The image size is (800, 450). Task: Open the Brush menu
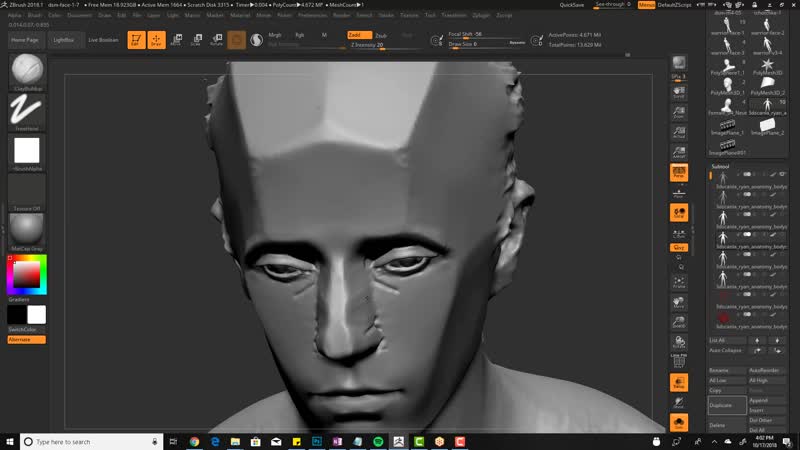click(x=35, y=15)
